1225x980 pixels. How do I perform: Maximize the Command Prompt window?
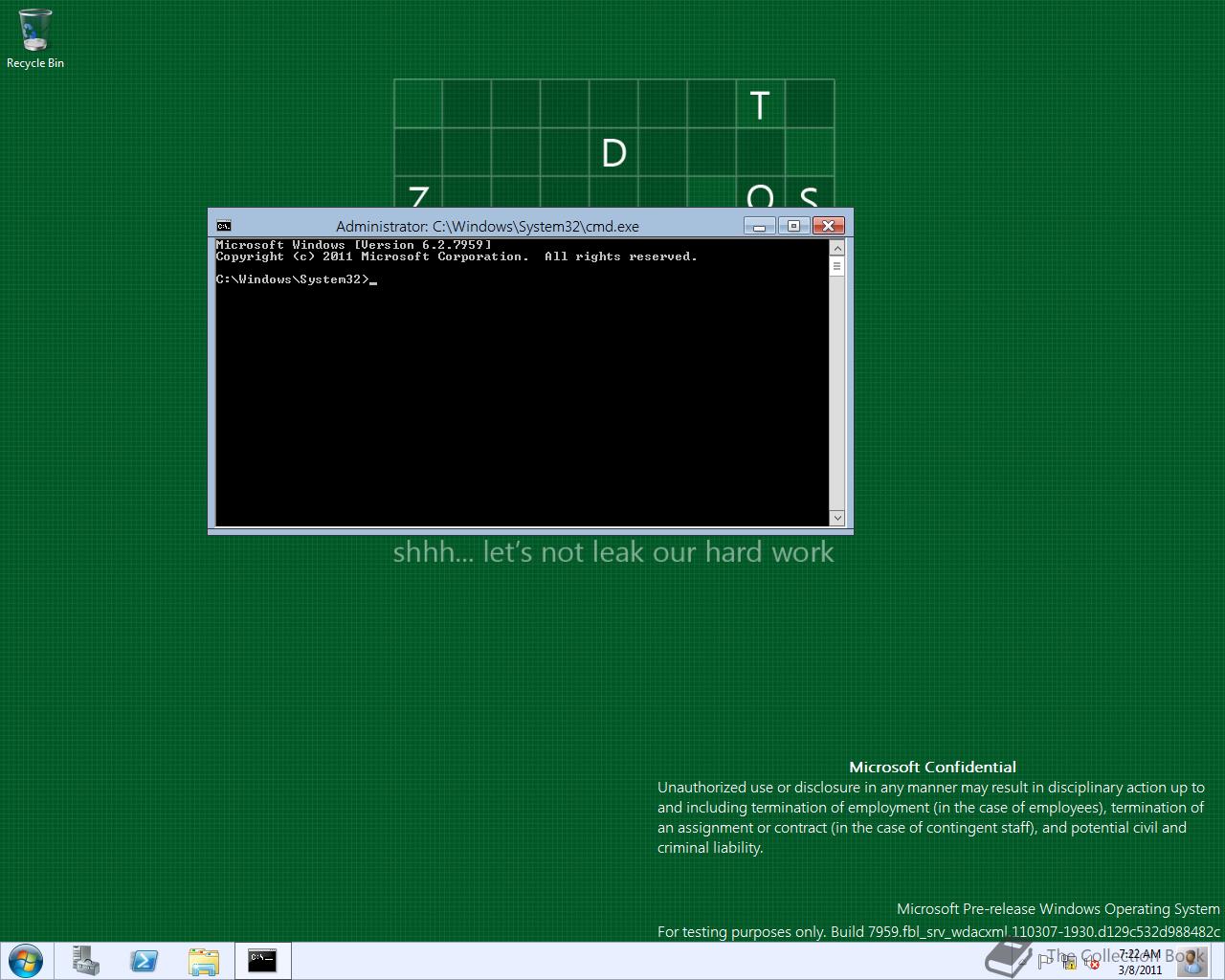[x=793, y=226]
